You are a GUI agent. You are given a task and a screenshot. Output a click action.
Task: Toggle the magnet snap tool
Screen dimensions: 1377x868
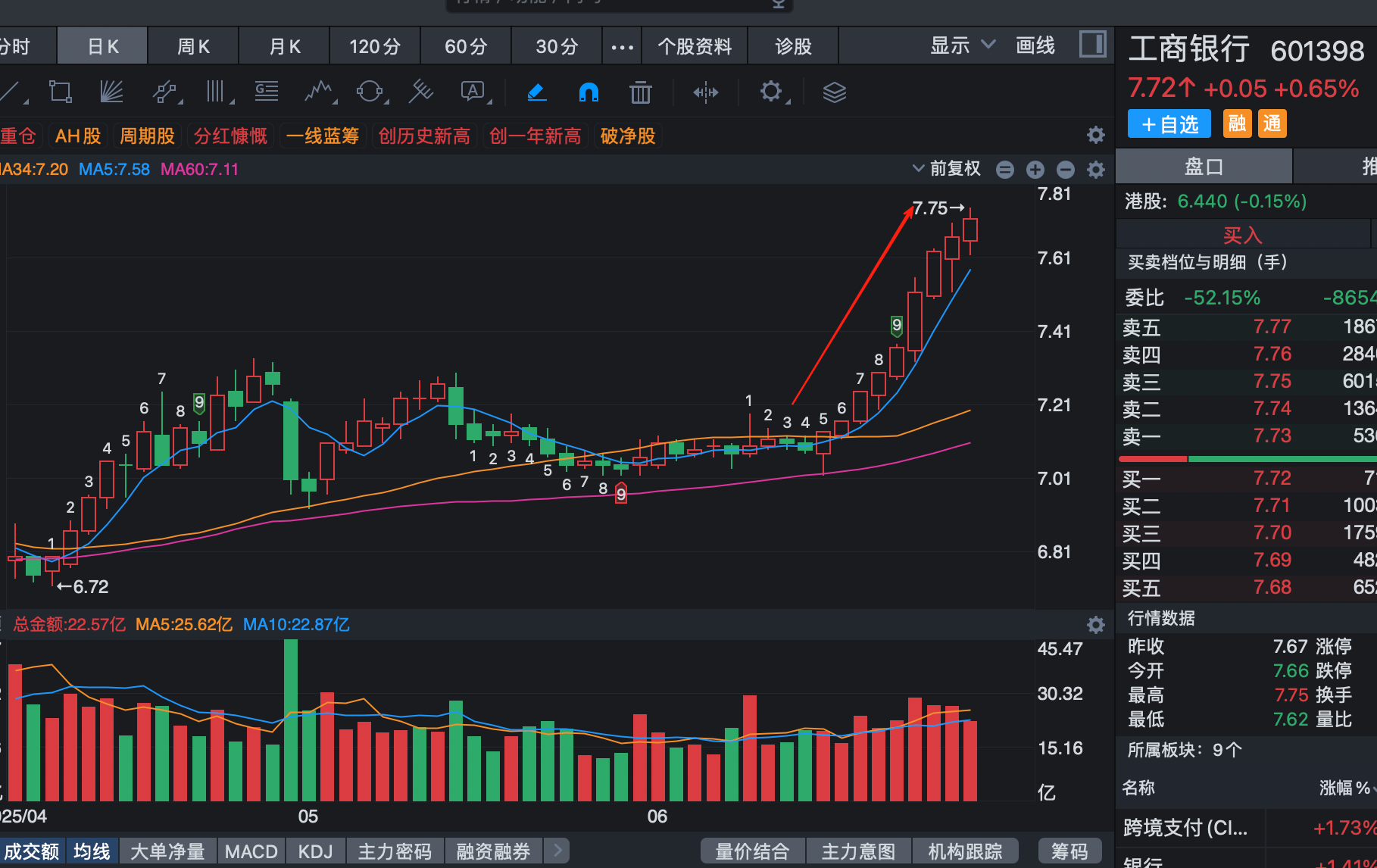point(589,92)
